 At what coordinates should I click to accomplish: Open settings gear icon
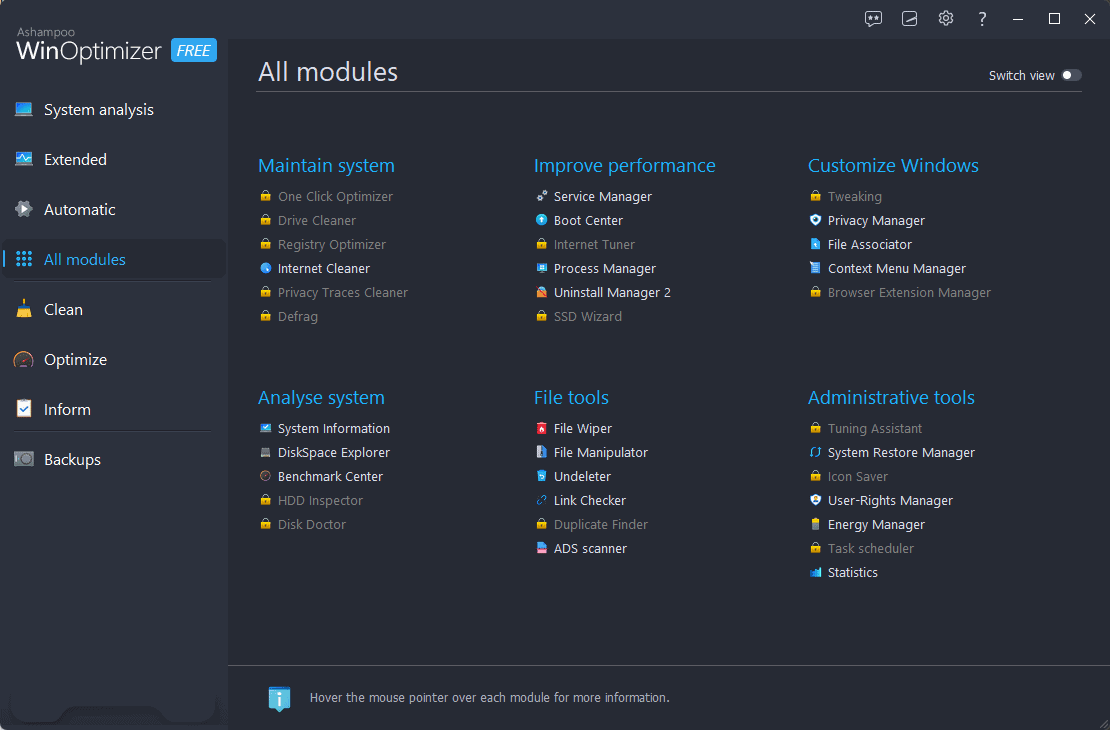click(946, 18)
